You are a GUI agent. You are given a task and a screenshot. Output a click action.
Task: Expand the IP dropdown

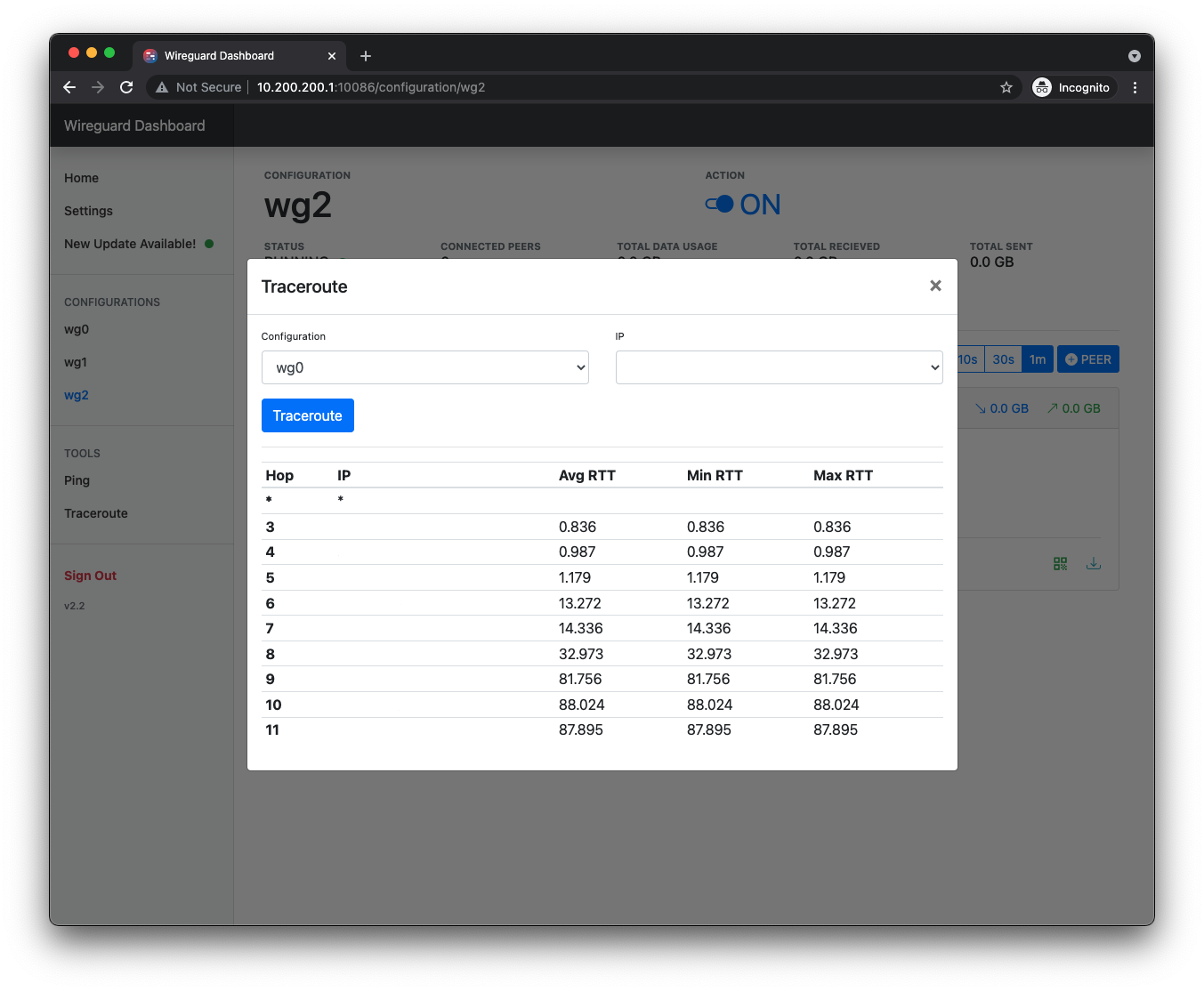[779, 367]
